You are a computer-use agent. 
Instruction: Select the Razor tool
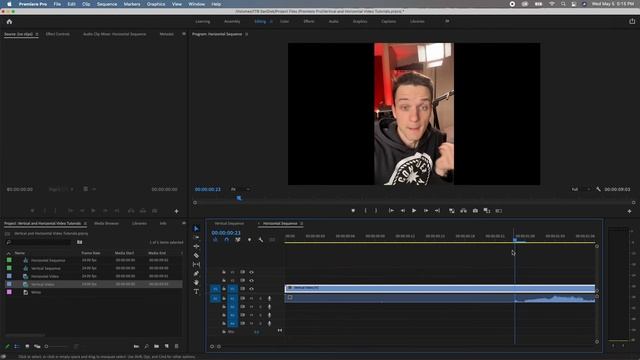pyautogui.click(x=196, y=256)
